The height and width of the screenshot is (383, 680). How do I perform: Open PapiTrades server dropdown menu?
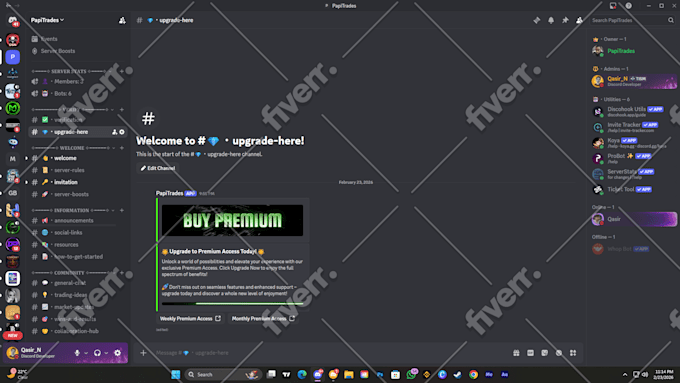[x=47, y=20]
